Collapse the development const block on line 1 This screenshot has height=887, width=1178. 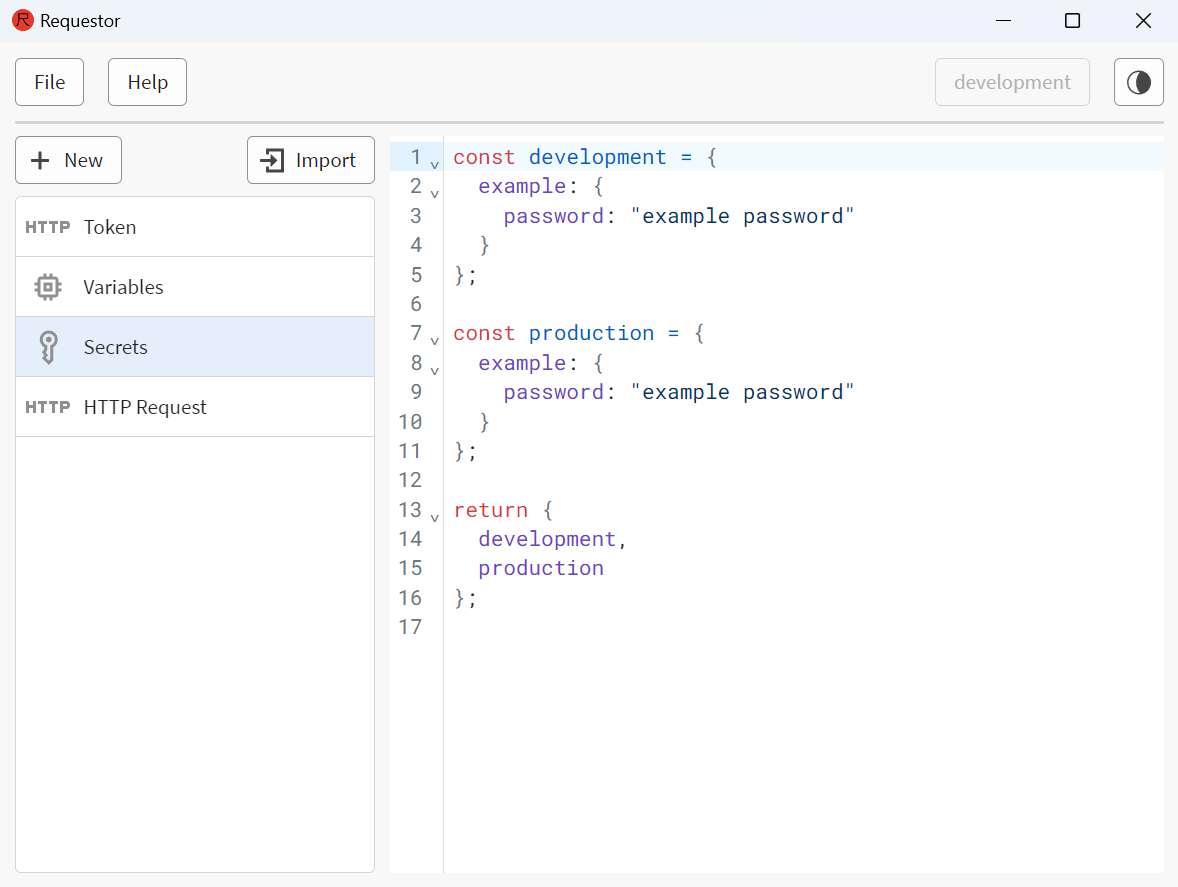(434, 162)
